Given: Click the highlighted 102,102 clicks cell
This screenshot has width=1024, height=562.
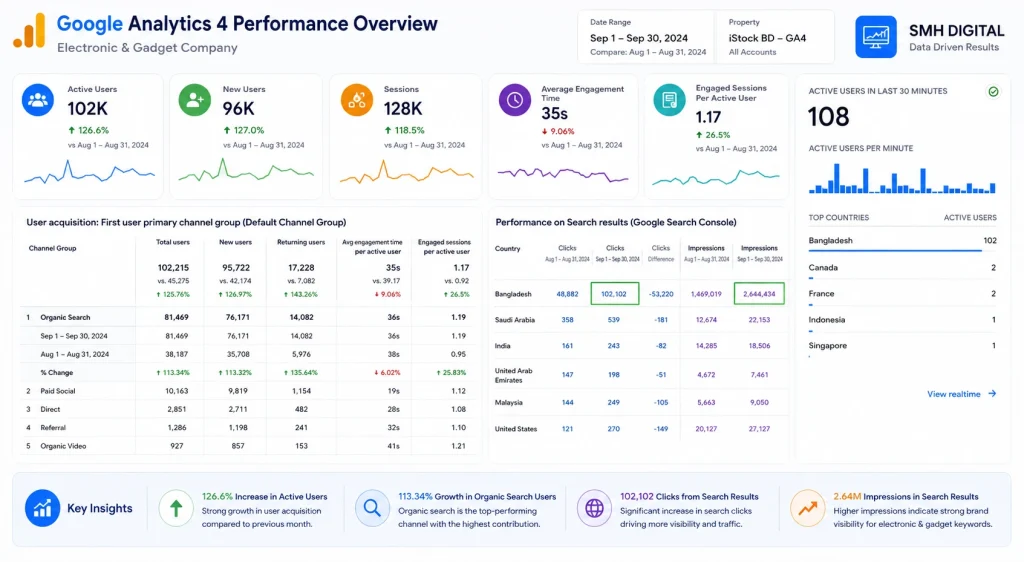Looking at the screenshot, I should click(615, 294).
